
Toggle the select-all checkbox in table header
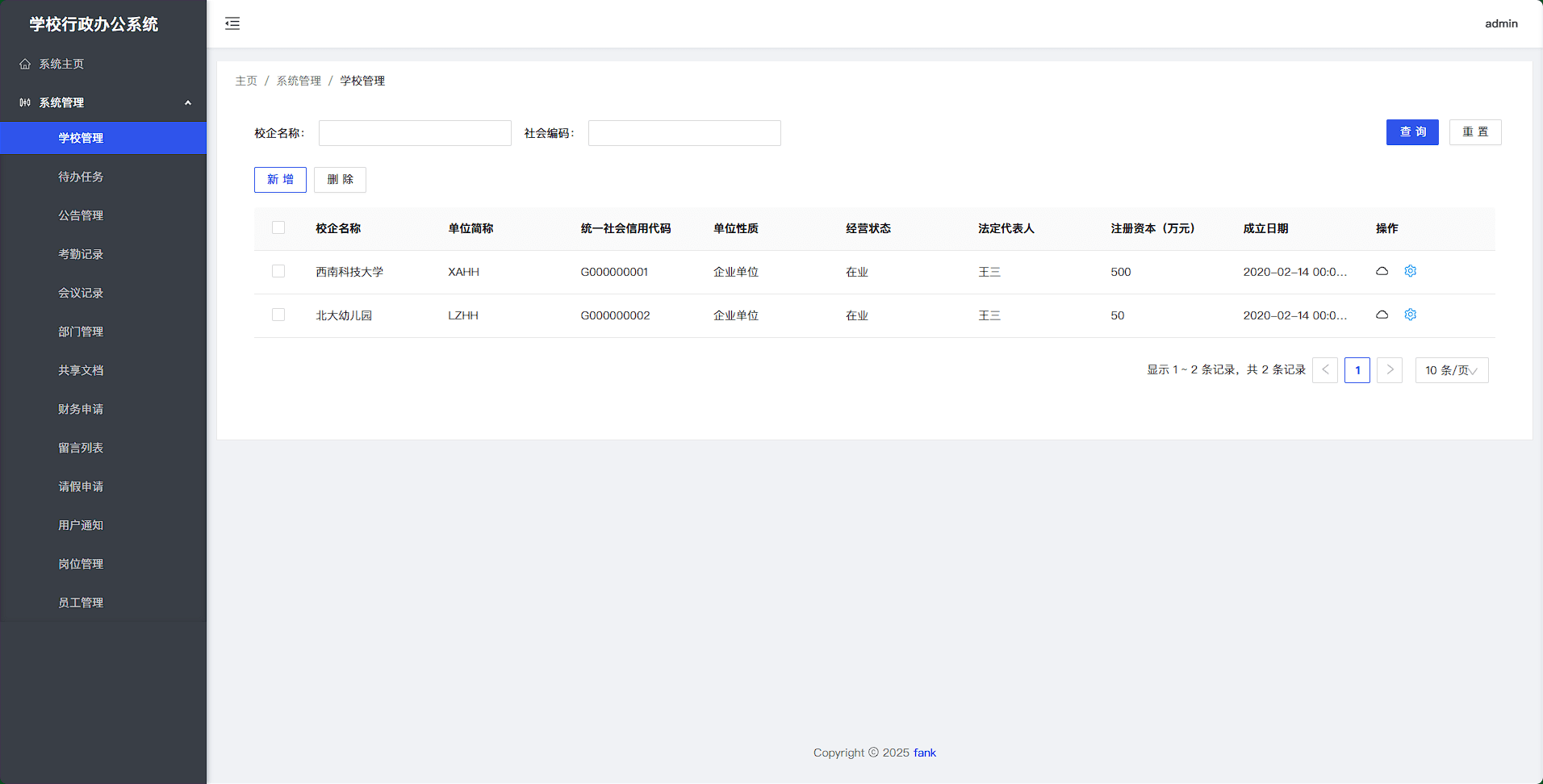278,227
